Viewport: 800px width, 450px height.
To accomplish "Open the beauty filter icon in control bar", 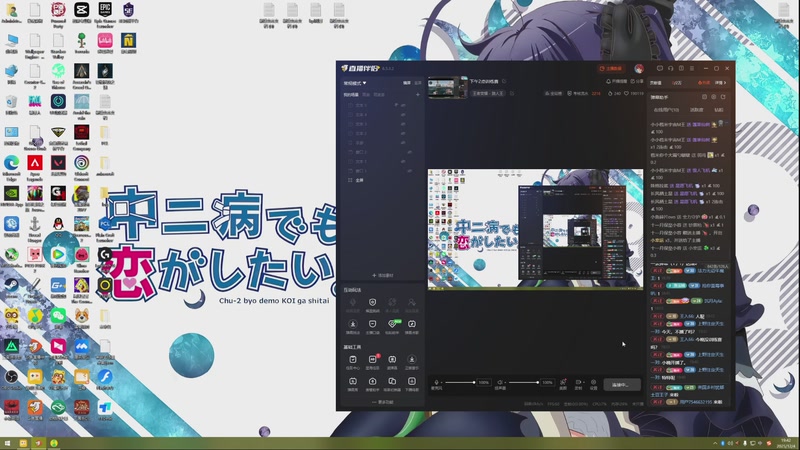I will [563, 382].
